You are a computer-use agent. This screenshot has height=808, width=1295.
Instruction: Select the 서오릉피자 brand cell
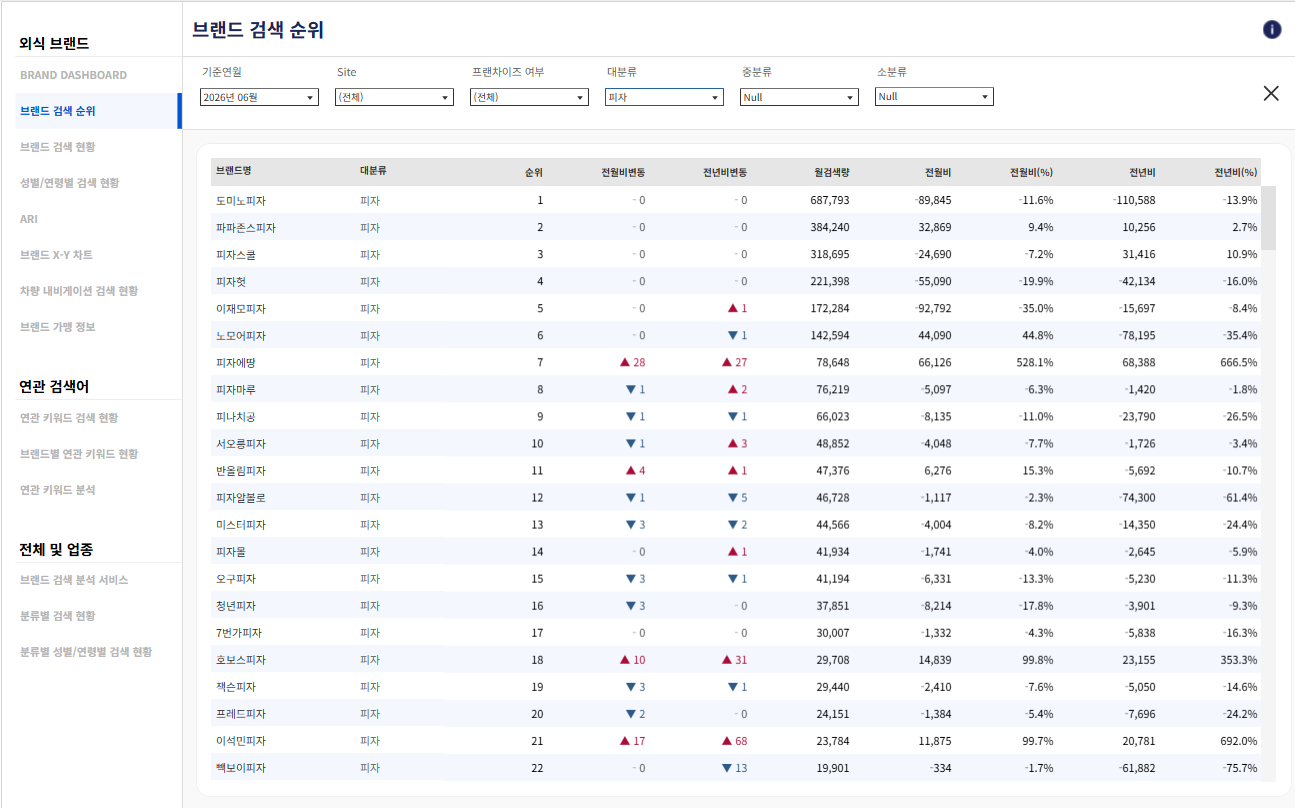(240, 444)
